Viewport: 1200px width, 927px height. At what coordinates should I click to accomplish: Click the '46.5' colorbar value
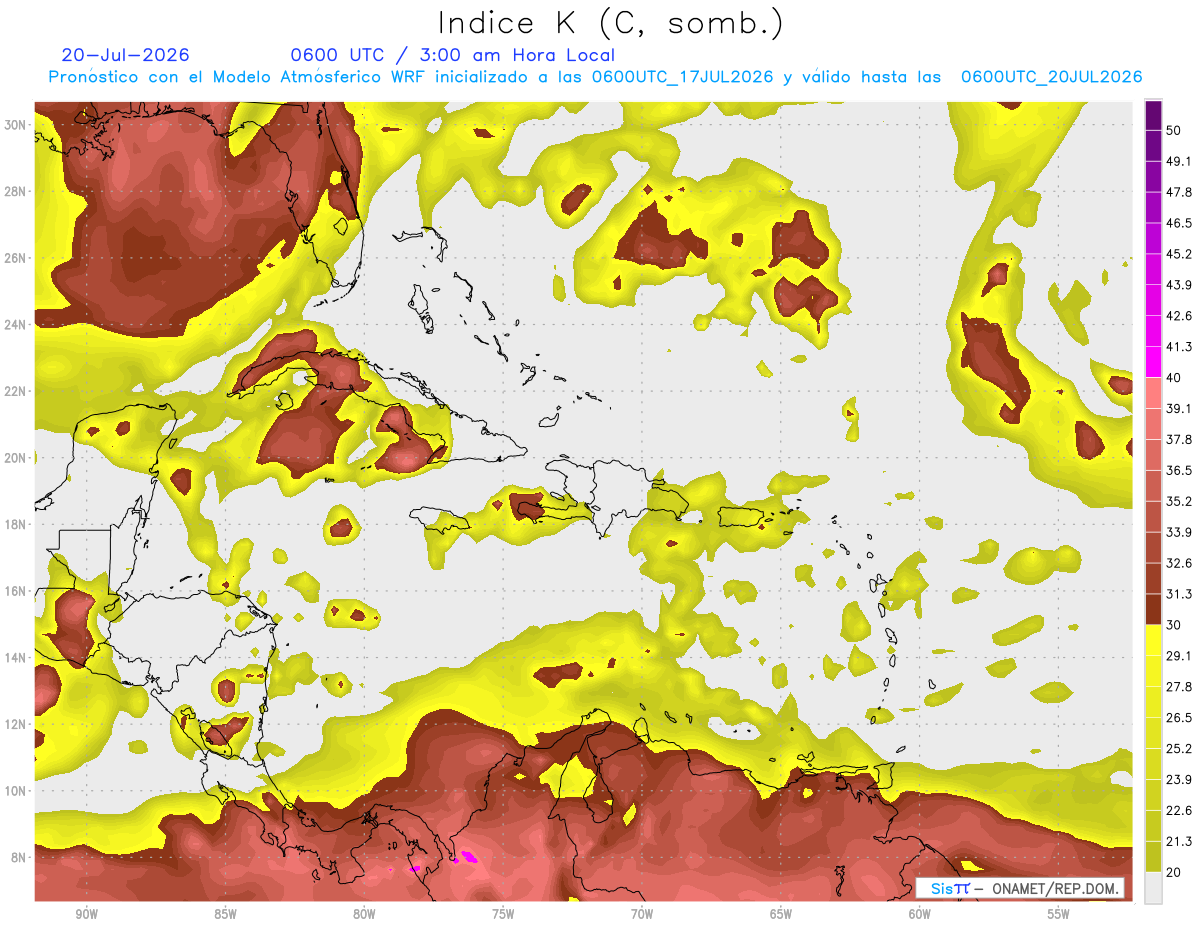pyautogui.click(x=1179, y=223)
